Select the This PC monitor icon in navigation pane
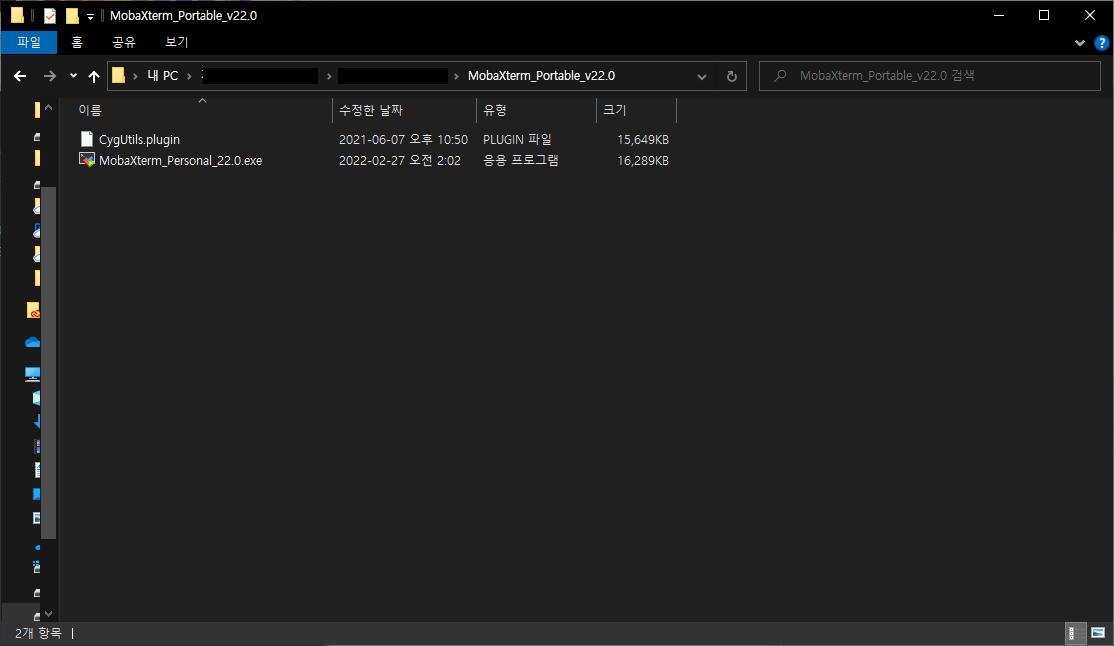Screen dimensions: 1114x646 [x=33, y=374]
